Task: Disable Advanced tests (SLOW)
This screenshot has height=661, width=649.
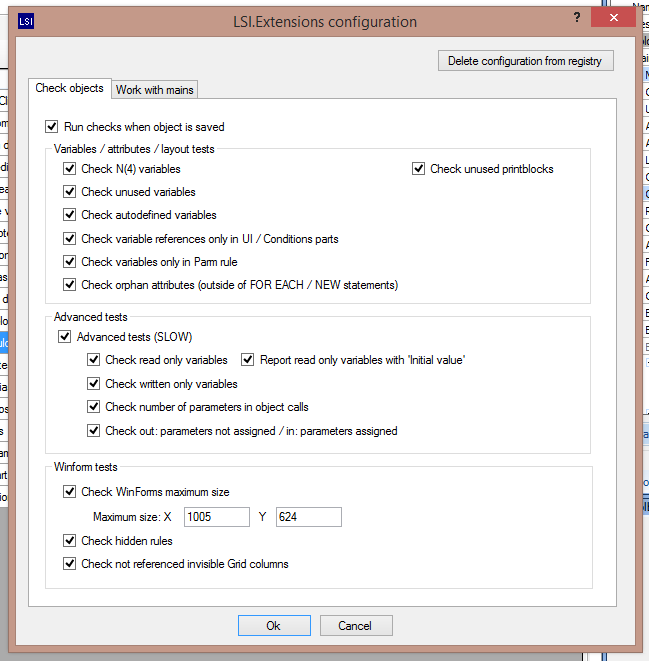Action: tap(64, 337)
